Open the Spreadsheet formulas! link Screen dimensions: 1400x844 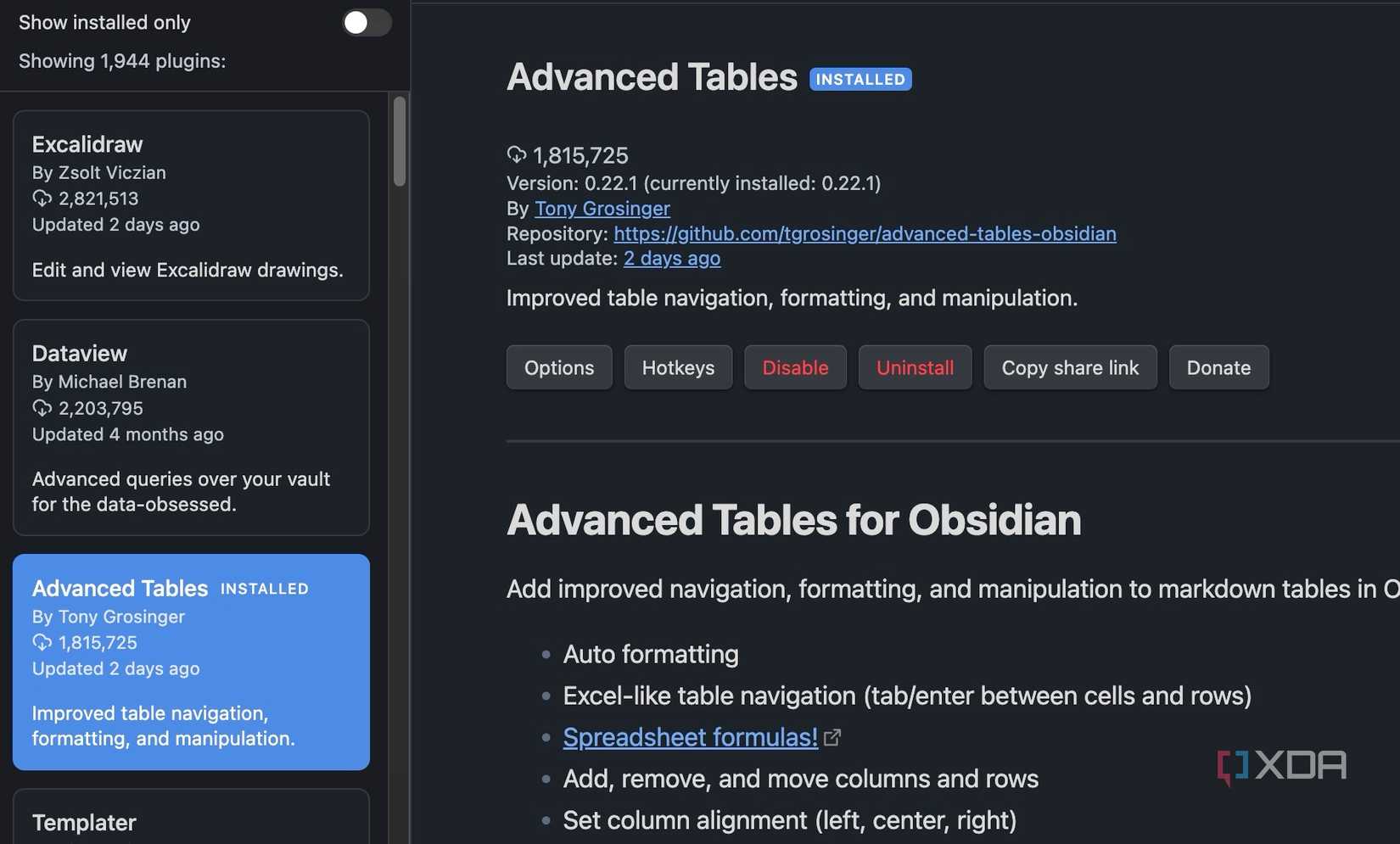coord(689,737)
